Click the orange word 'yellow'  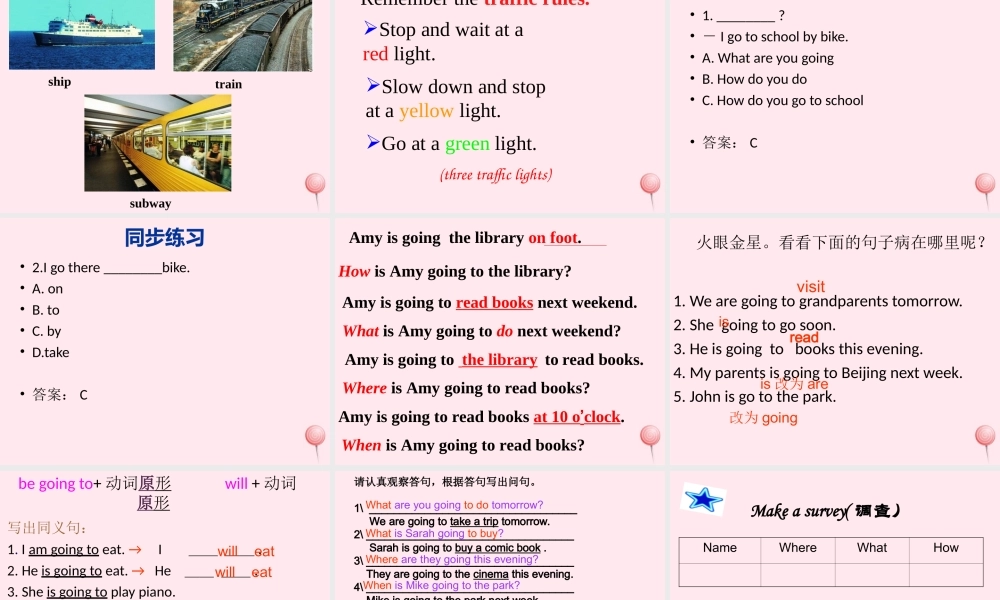tap(426, 111)
